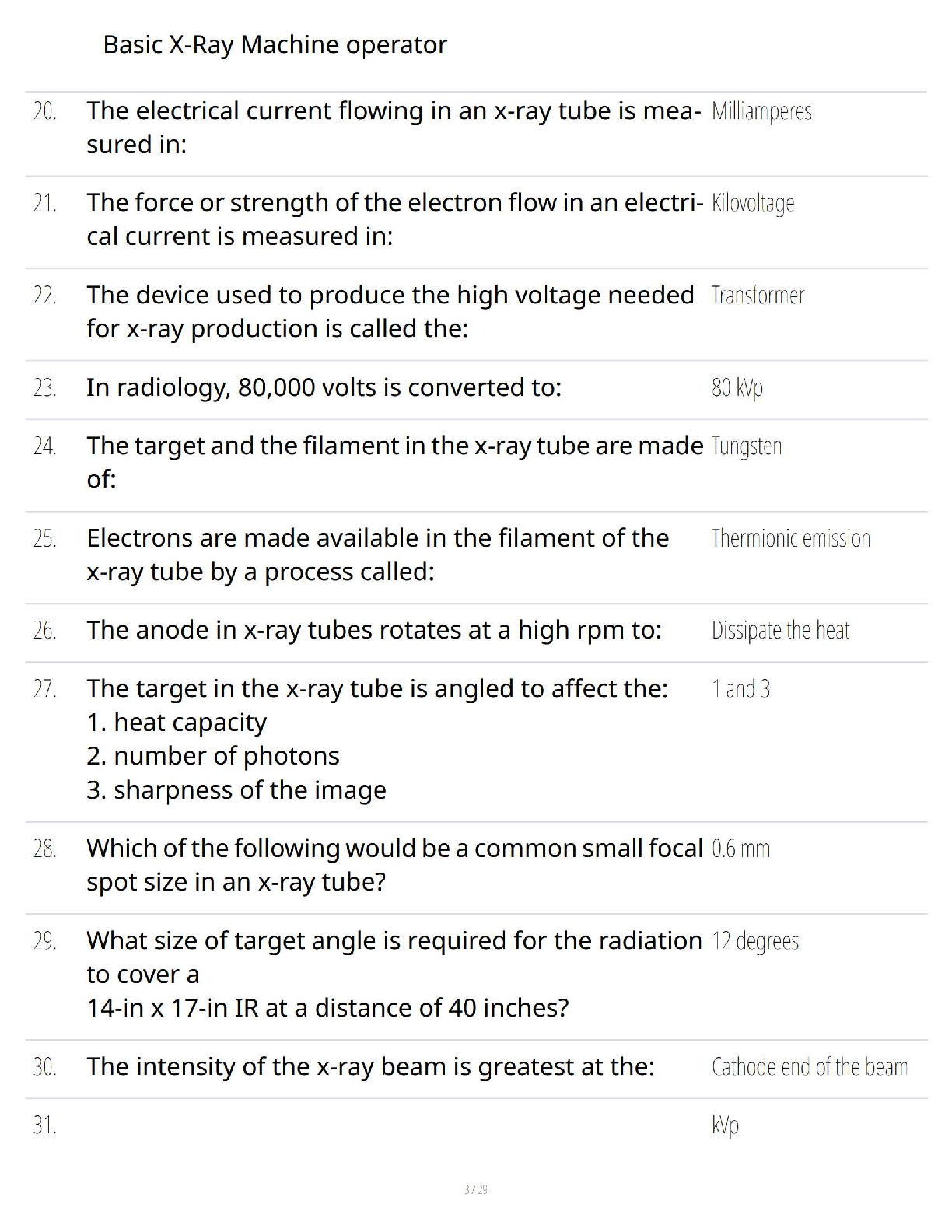The image size is (952, 1232).
Task: Click the answer 'Transformer'
Action: tap(758, 296)
